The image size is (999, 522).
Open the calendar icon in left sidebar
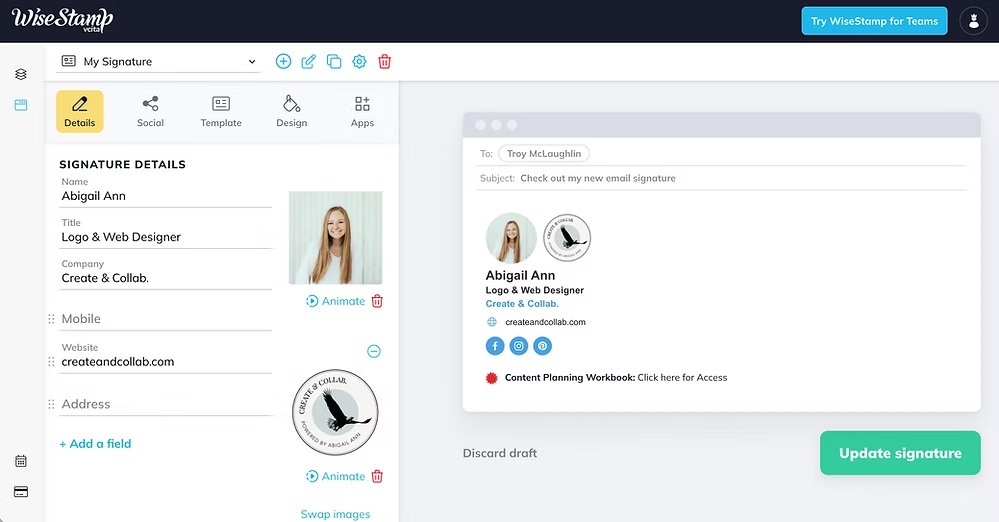pyautogui.click(x=21, y=461)
